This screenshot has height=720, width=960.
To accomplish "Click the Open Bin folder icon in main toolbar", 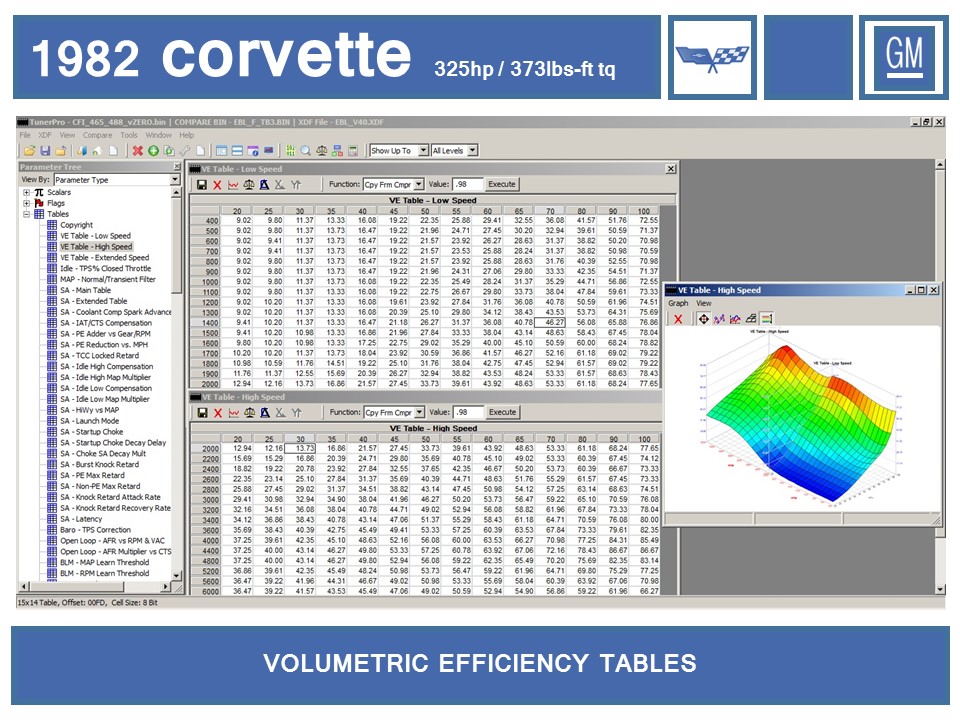I will coord(29,151).
